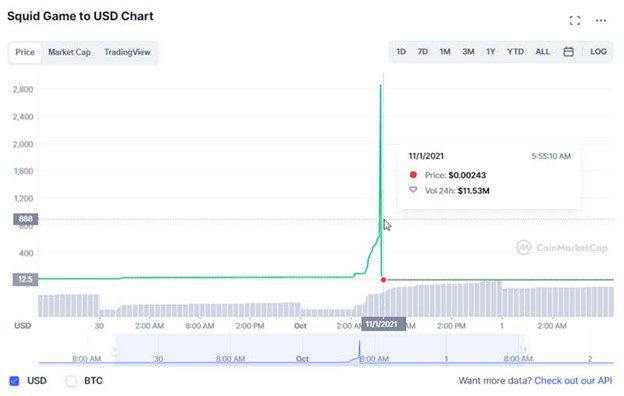The width and height of the screenshot is (624, 396).
Task: Select the 1D time range
Action: (401, 52)
